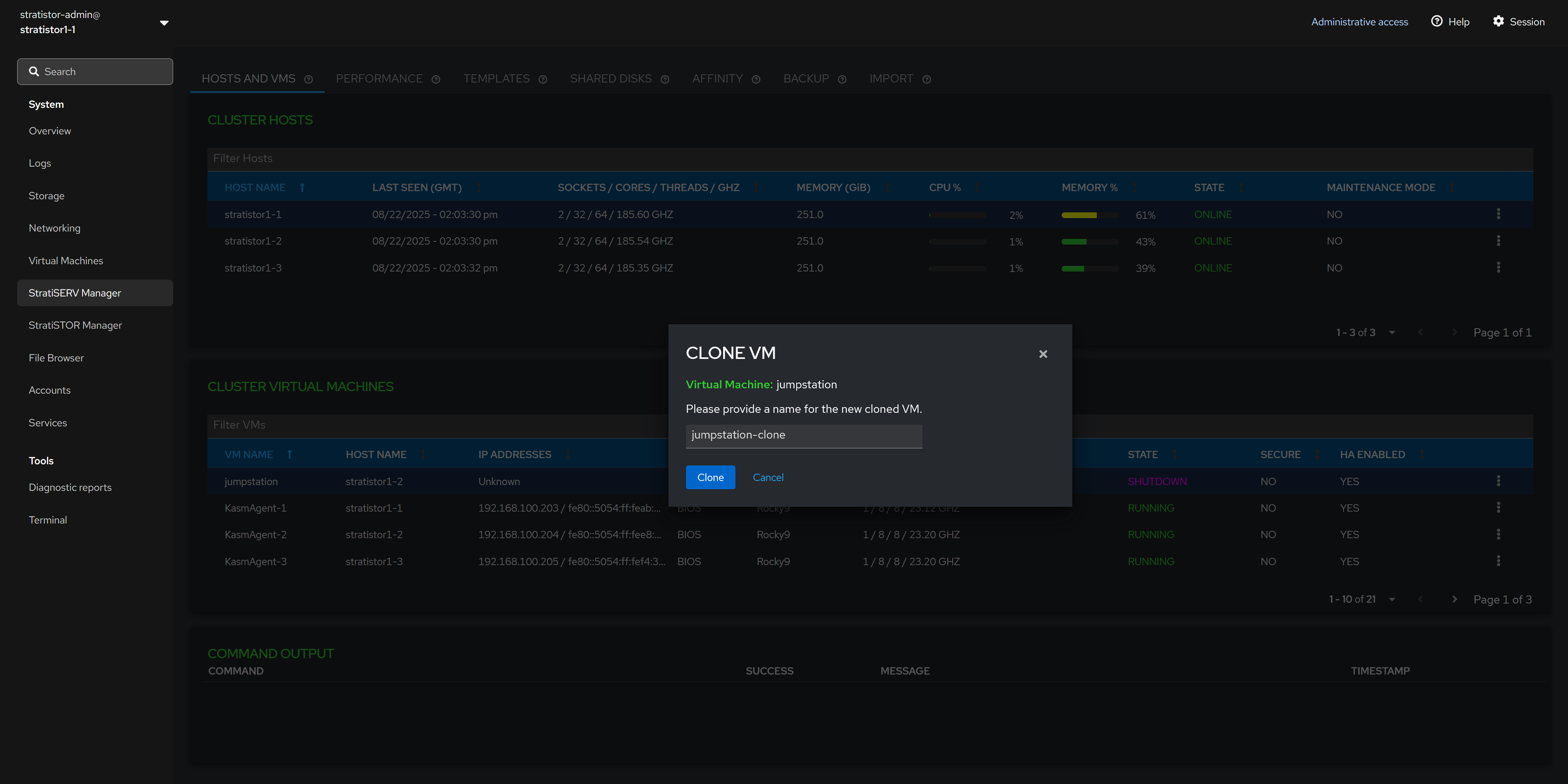This screenshot has height=784, width=1568.
Task: Open kebab menu for stratistor1-3 host
Action: pyautogui.click(x=1498, y=267)
